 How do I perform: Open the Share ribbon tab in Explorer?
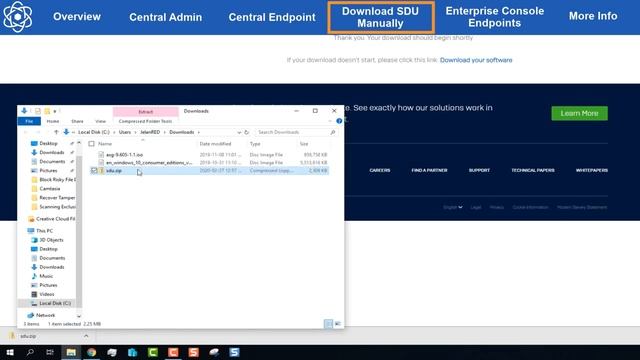[77, 121]
